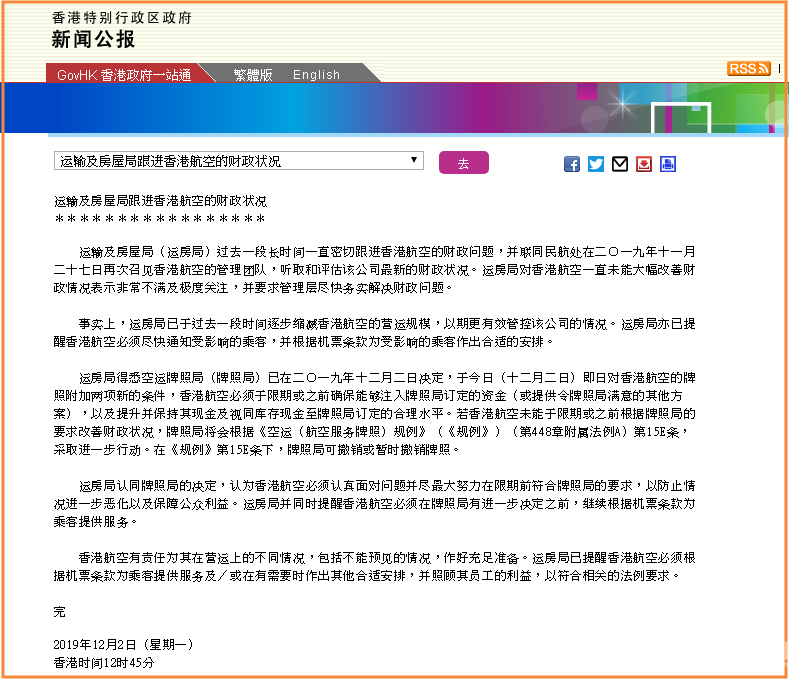The width and height of the screenshot is (789, 680).
Task: Click the purple 去 (Go) button
Action: coord(463,163)
